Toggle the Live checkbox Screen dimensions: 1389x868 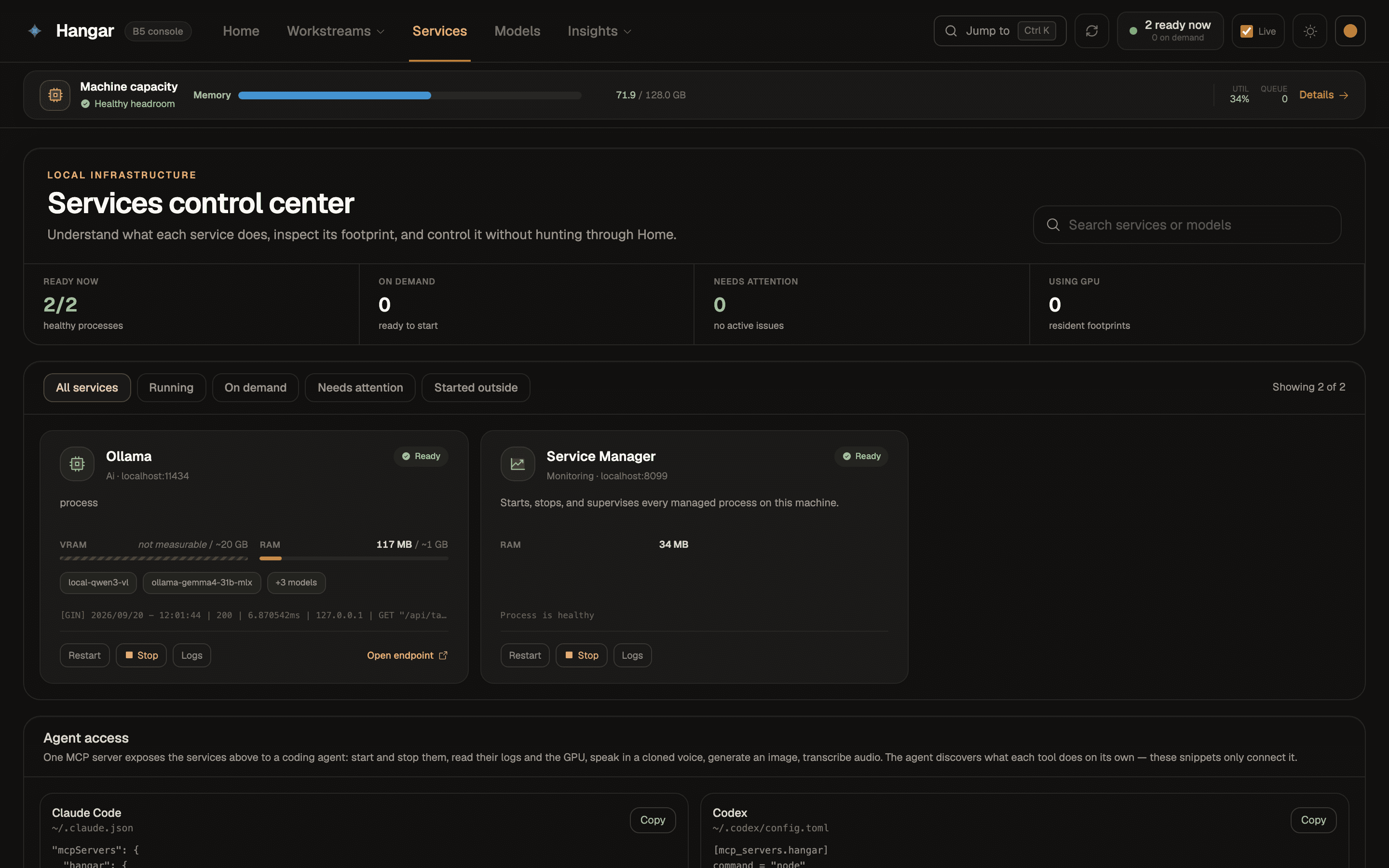[1247, 31]
